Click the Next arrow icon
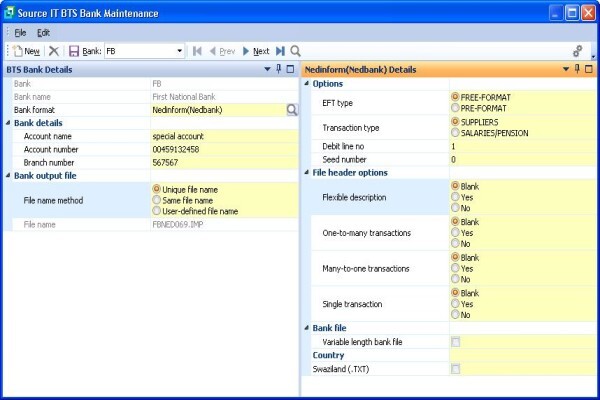This screenshot has height=400, width=600. pyautogui.click(x=246, y=51)
